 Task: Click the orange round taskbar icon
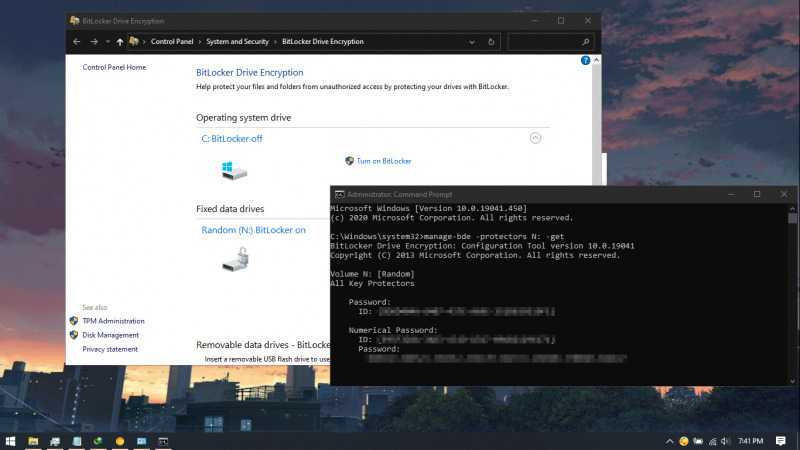pos(120,441)
